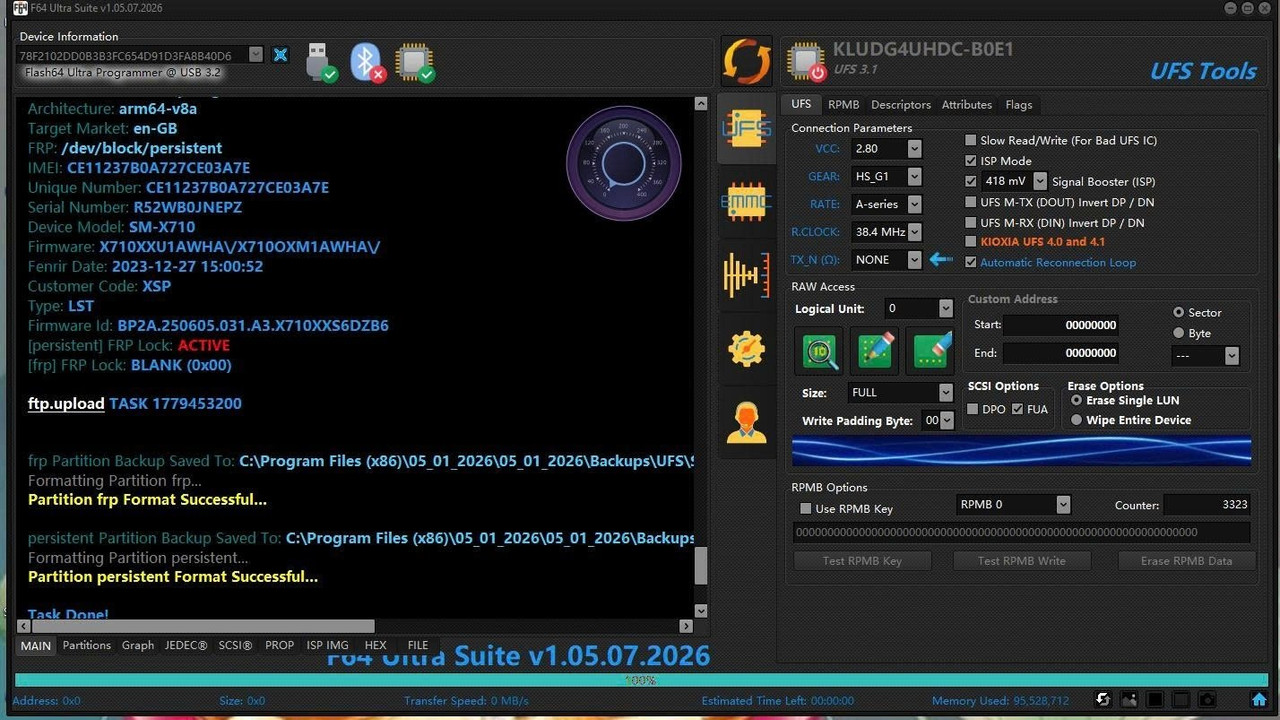Image resolution: width=1280 pixels, height=720 pixels.
Task: Switch to the Descriptors tab
Action: tap(901, 105)
